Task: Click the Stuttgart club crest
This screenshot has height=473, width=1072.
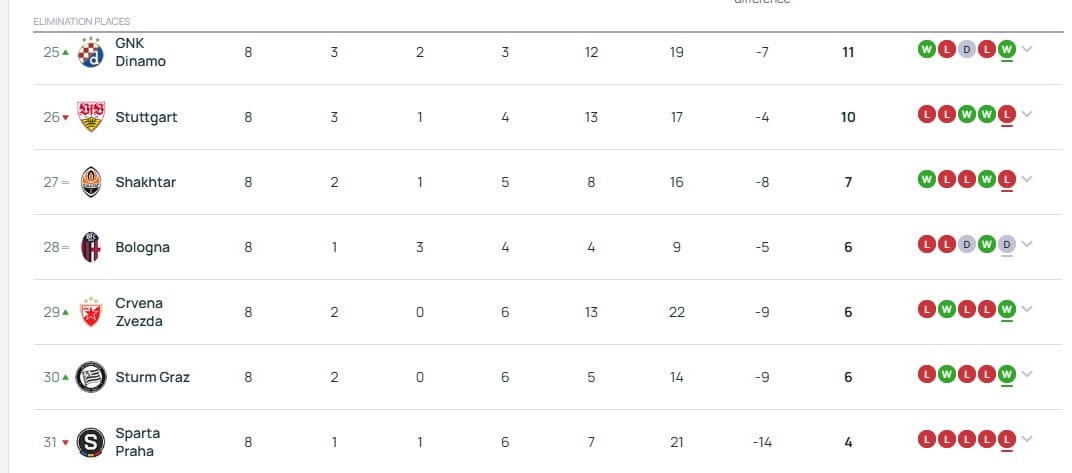Action: click(x=90, y=117)
